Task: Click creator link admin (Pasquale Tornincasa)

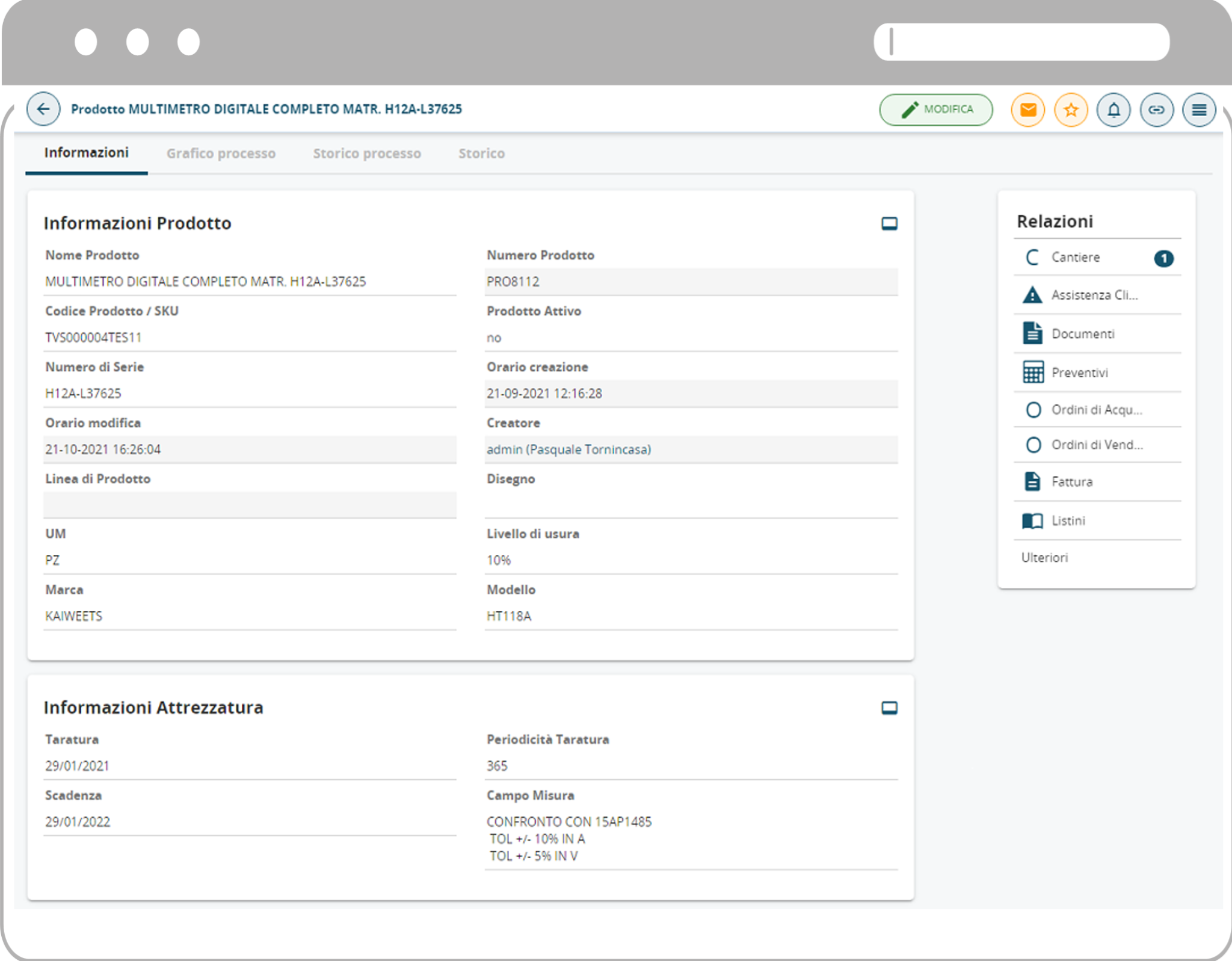Action: click(x=568, y=450)
